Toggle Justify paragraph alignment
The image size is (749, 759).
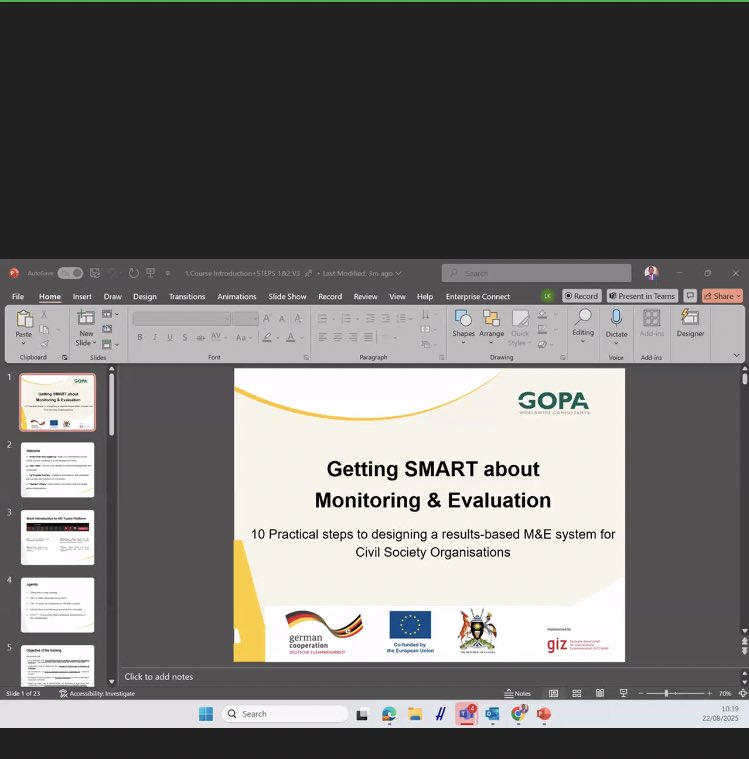(x=368, y=337)
